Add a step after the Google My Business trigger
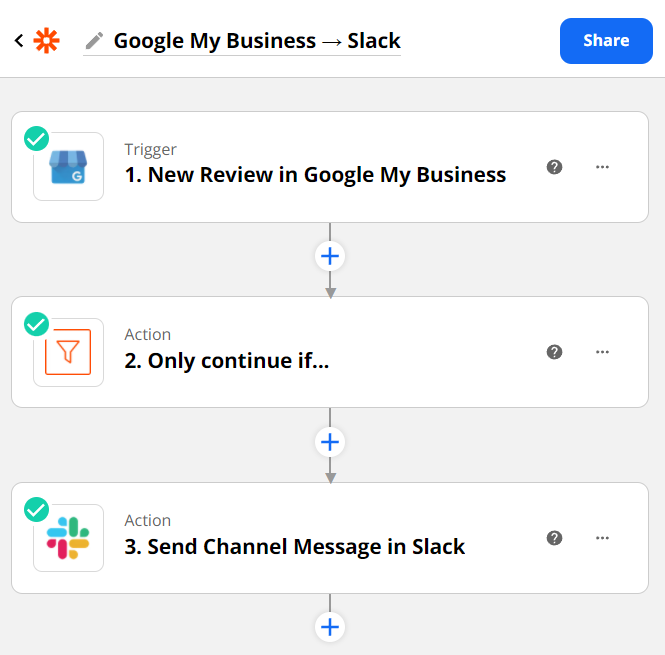The image size is (665, 655). 330,256
